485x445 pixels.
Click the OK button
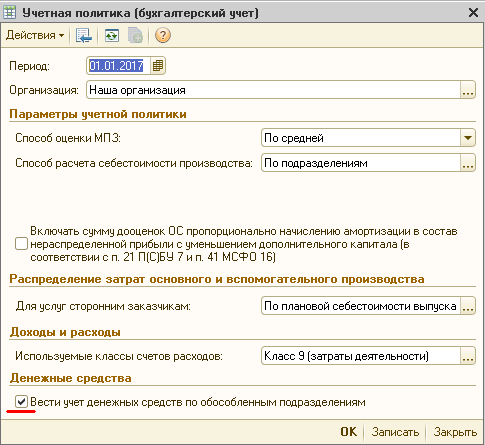[349, 432]
